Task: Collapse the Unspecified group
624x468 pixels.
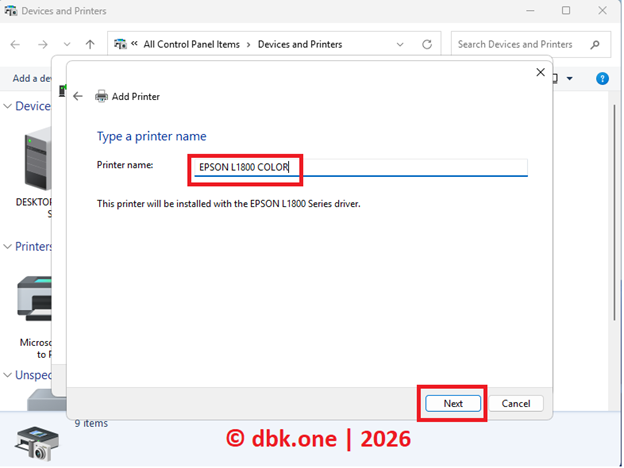Action: tap(8, 375)
